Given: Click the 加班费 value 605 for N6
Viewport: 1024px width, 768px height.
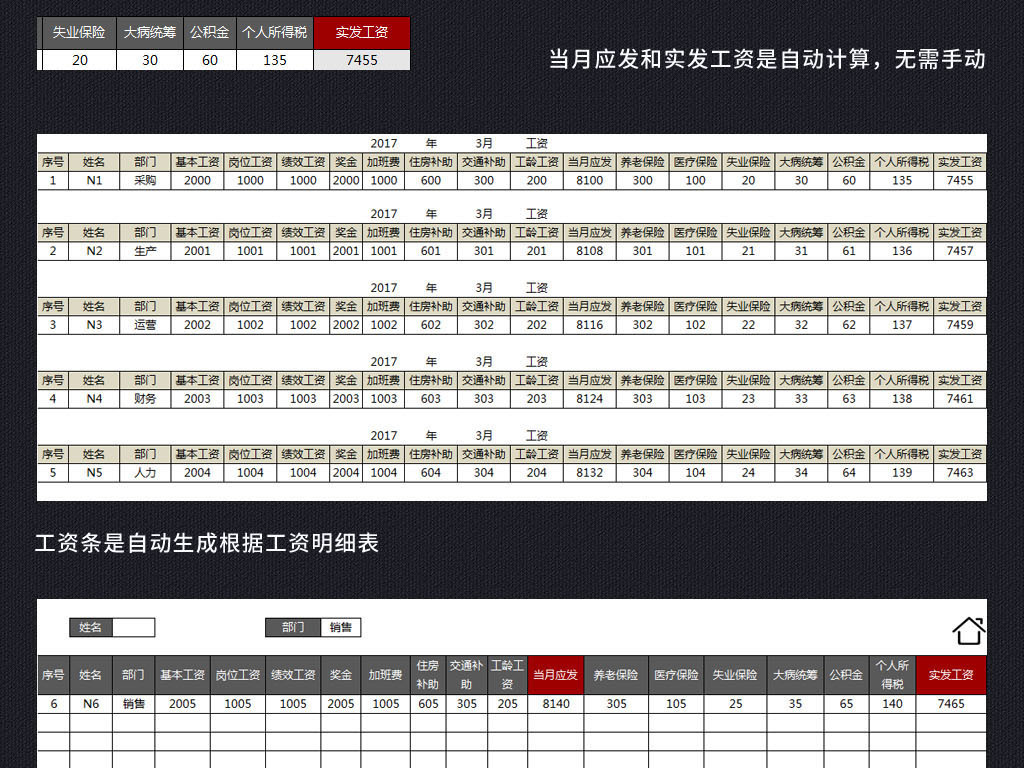Looking at the screenshot, I should coord(428,704).
